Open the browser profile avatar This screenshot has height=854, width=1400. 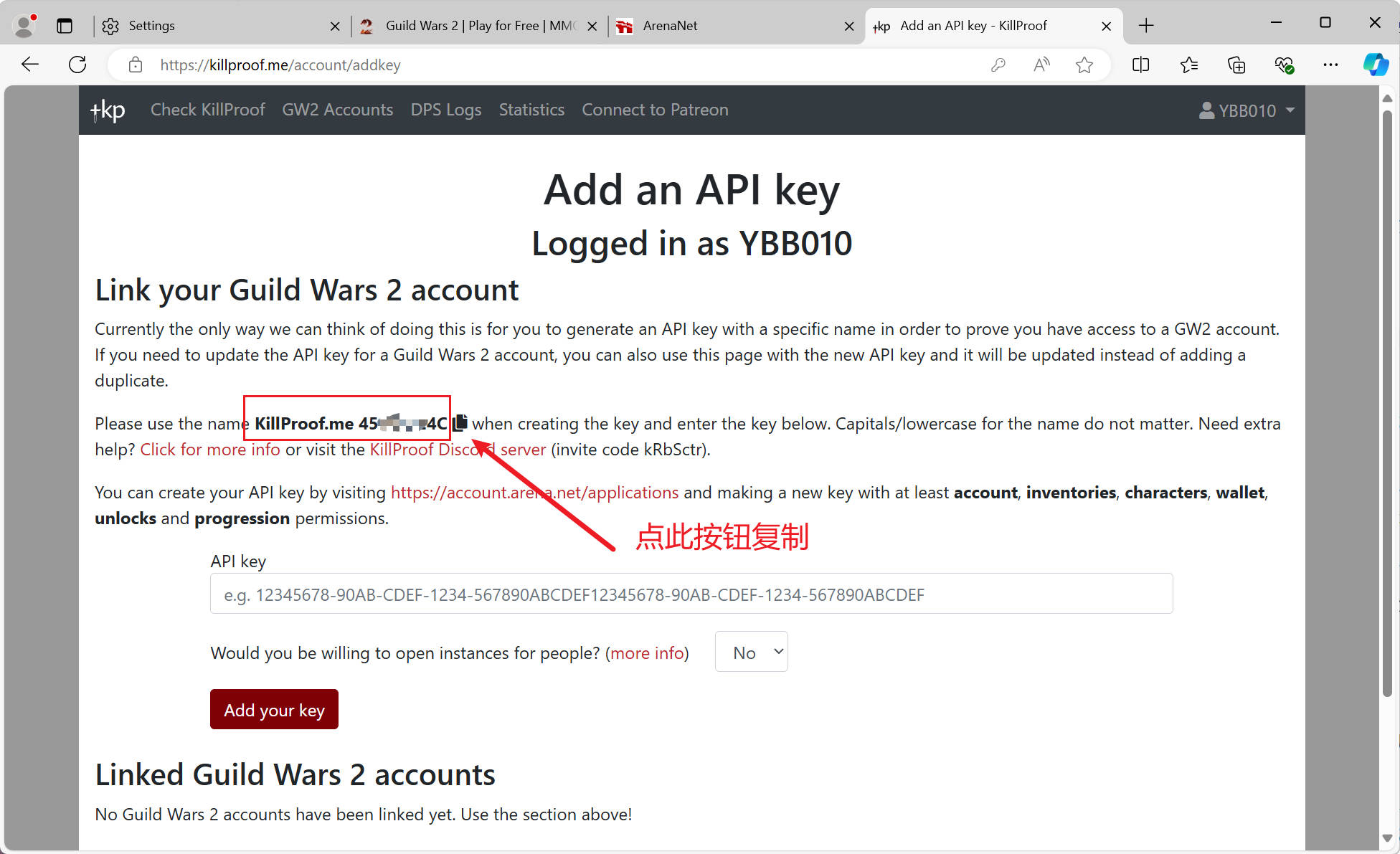pyautogui.click(x=25, y=26)
